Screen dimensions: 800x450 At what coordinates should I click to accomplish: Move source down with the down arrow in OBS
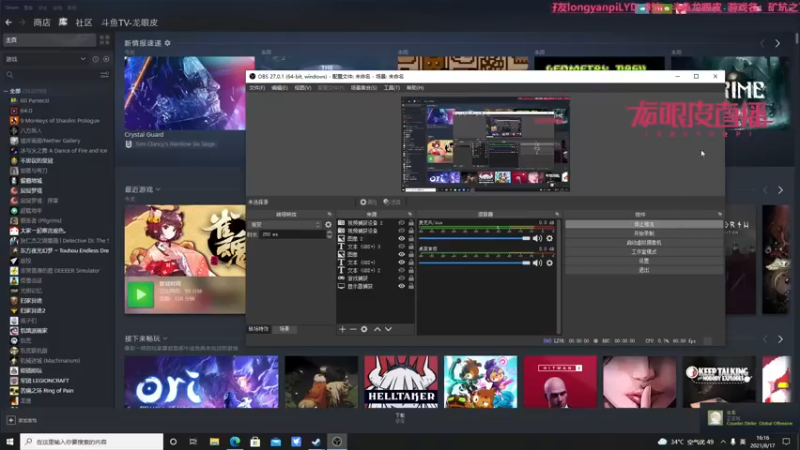pos(388,329)
